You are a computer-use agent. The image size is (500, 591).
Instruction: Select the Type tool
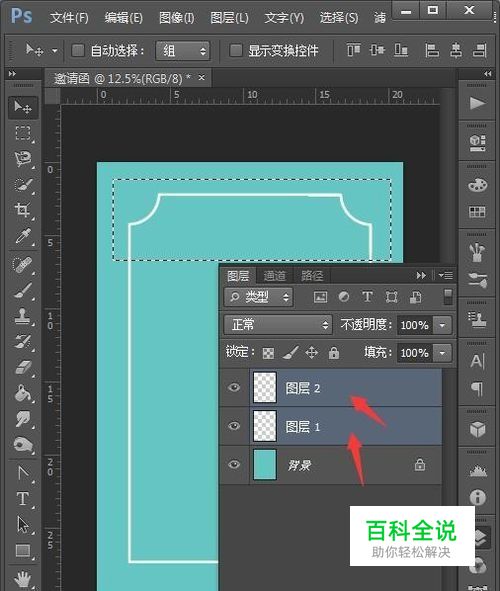[x=23, y=499]
